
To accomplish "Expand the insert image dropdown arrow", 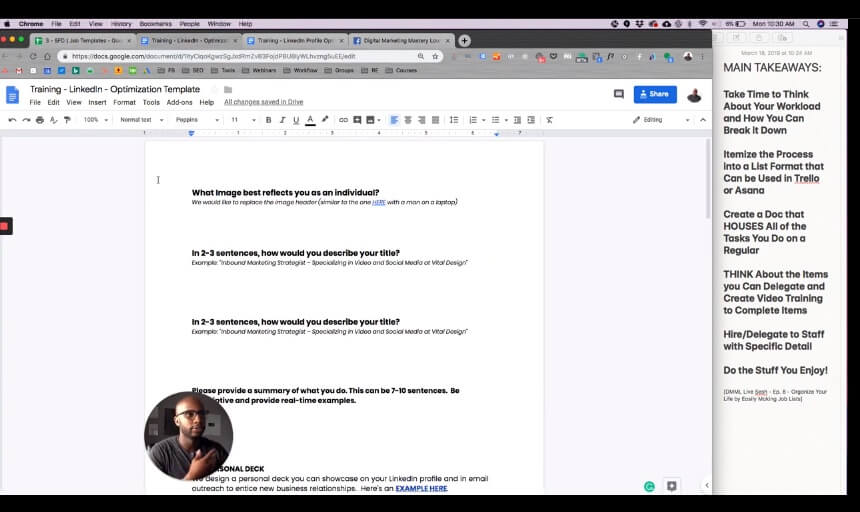I will pos(378,120).
